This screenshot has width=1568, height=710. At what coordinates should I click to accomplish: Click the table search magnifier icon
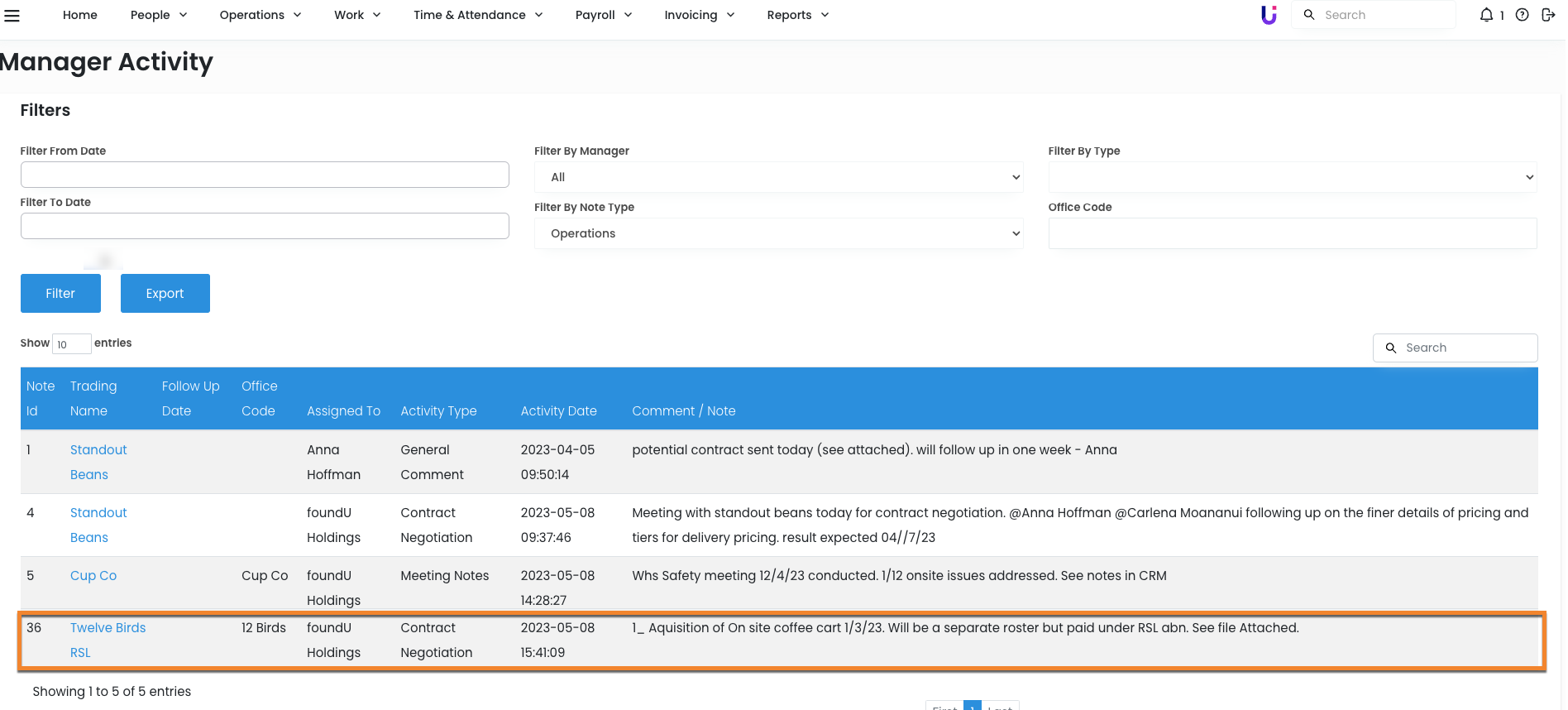(x=1391, y=348)
